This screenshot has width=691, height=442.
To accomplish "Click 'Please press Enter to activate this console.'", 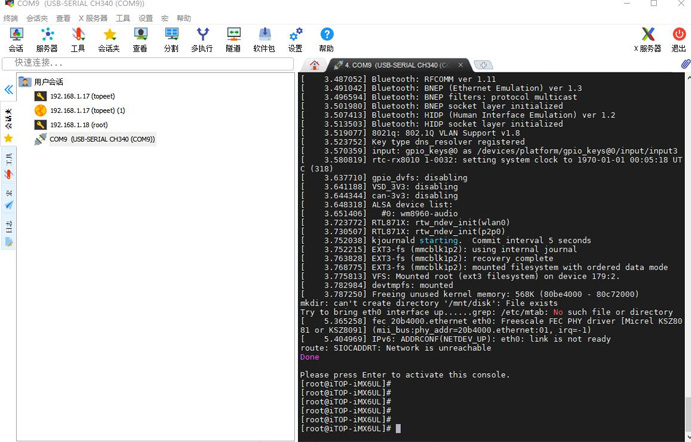I will pos(405,375).
